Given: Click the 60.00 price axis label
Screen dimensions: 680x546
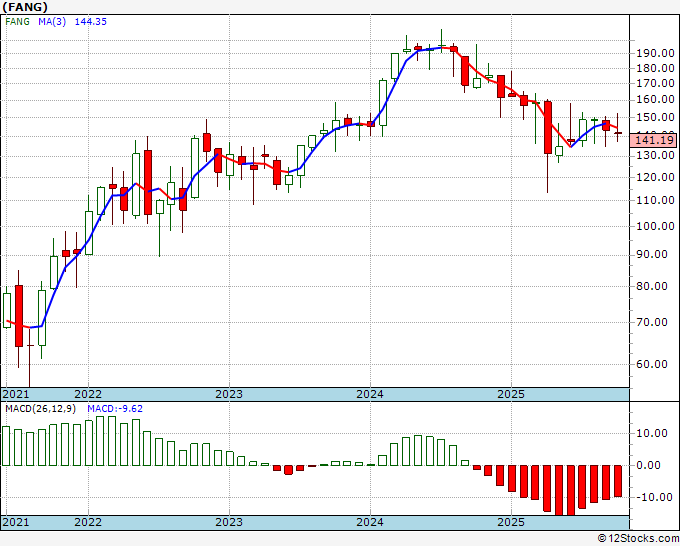Looking at the screenshot, I should 654,364.
